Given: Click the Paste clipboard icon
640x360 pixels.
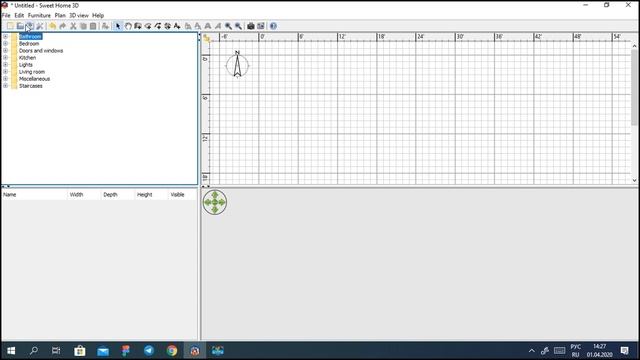Looking at the screenshot, I should coord(93,26).
